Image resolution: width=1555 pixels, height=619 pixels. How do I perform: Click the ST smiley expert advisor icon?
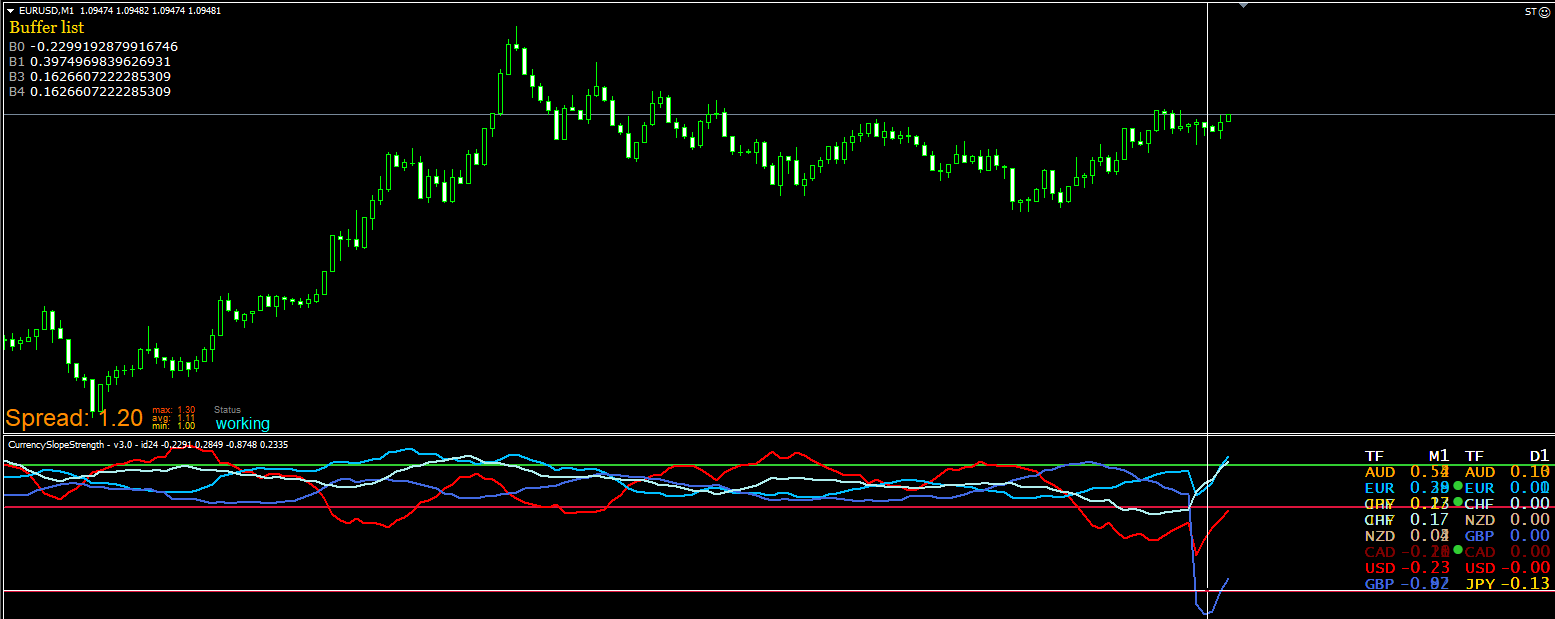(1544, 12)
